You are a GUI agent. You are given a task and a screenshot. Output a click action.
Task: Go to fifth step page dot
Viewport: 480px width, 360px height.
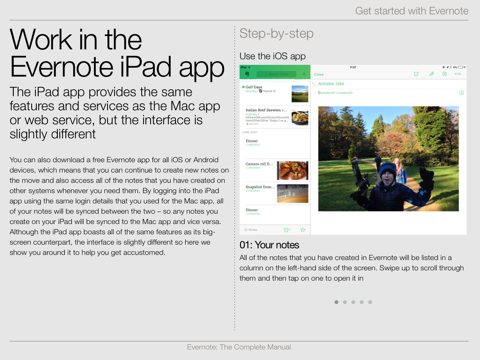click(370, 302)
